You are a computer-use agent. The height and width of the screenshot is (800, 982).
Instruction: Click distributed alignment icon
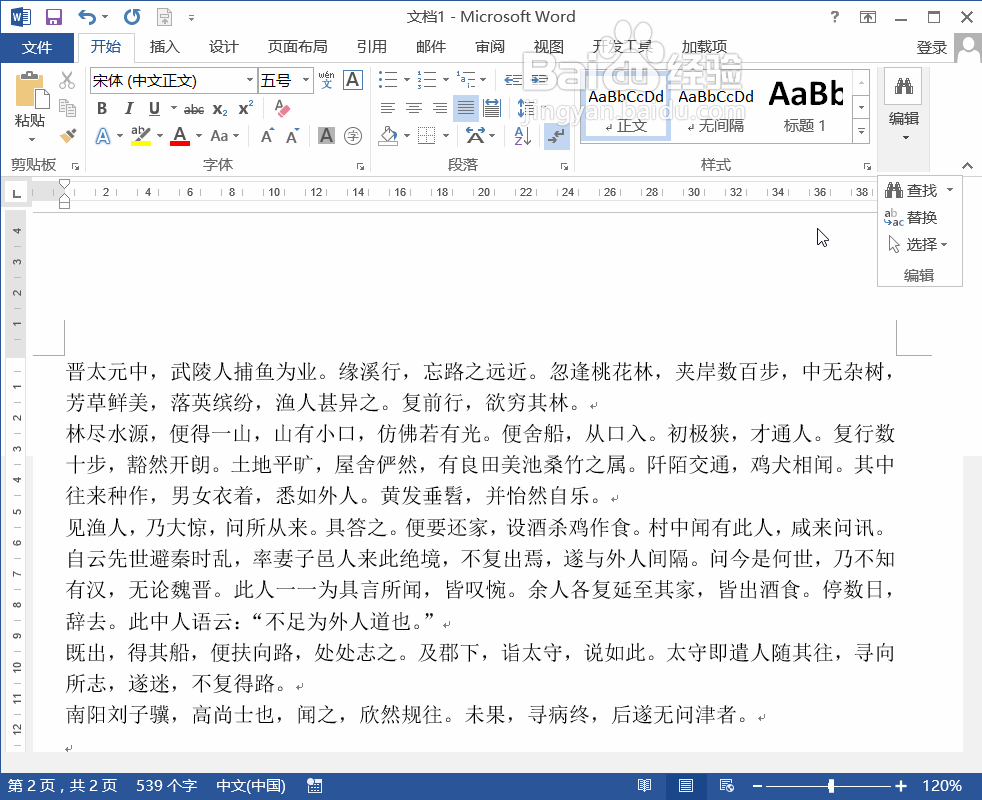[x=492, y=108]
